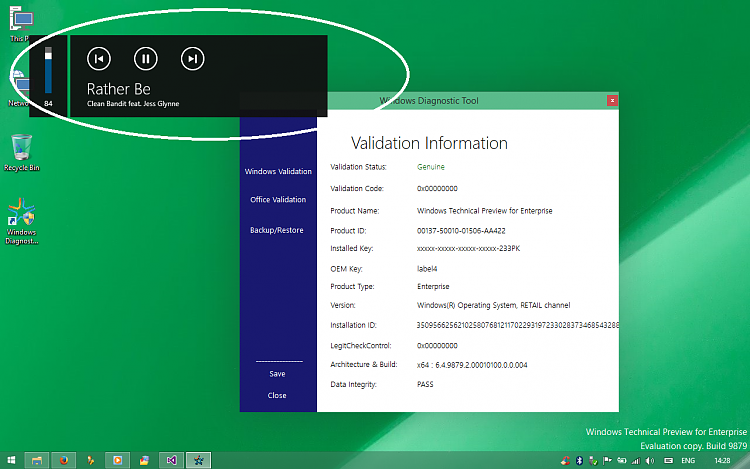Open File Explorer from the taskbar
The width and height of the screenshot is (750, 469).
coord(37,460)
